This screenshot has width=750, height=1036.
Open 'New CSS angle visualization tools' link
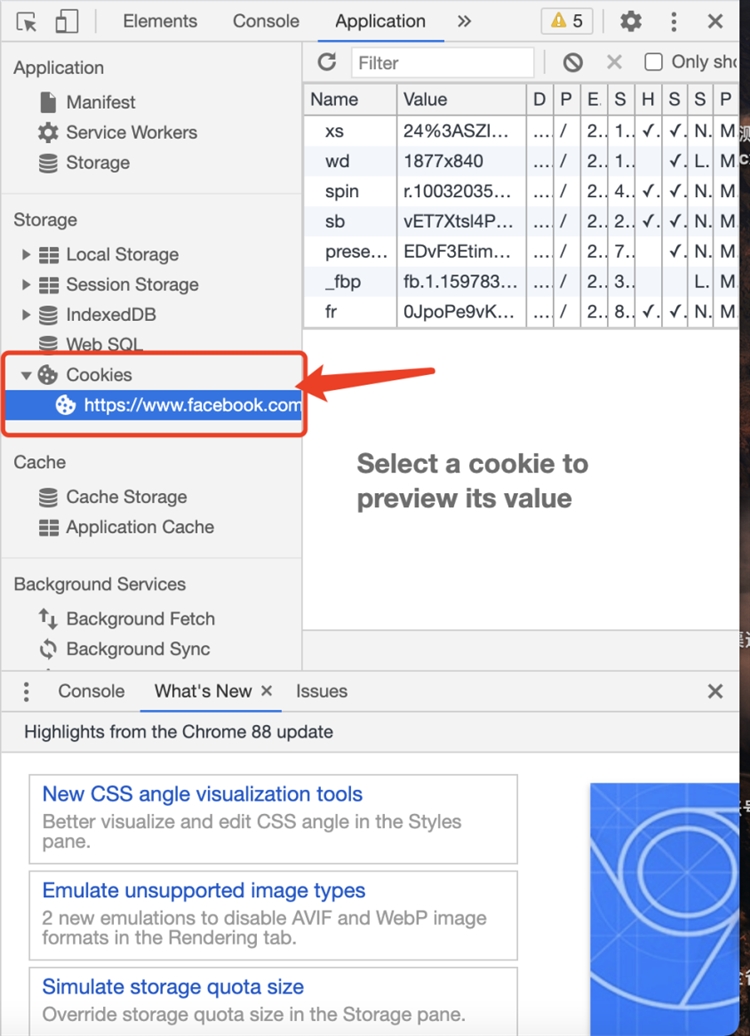(x=202, y=794)
